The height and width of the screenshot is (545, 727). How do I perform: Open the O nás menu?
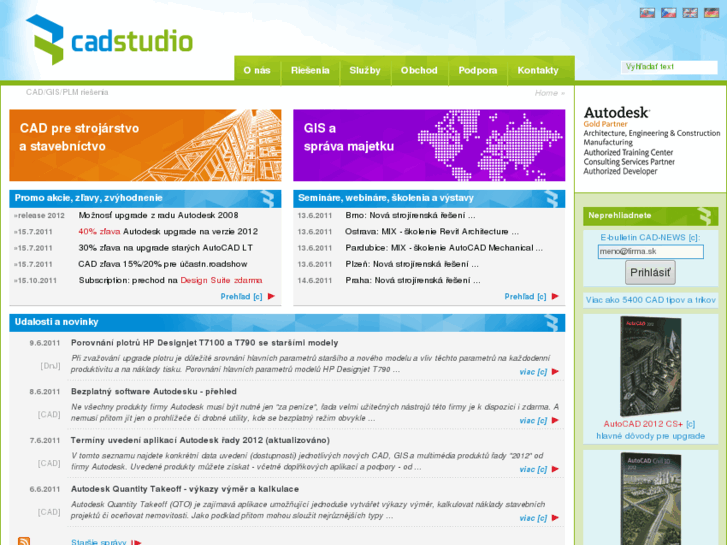257,71
